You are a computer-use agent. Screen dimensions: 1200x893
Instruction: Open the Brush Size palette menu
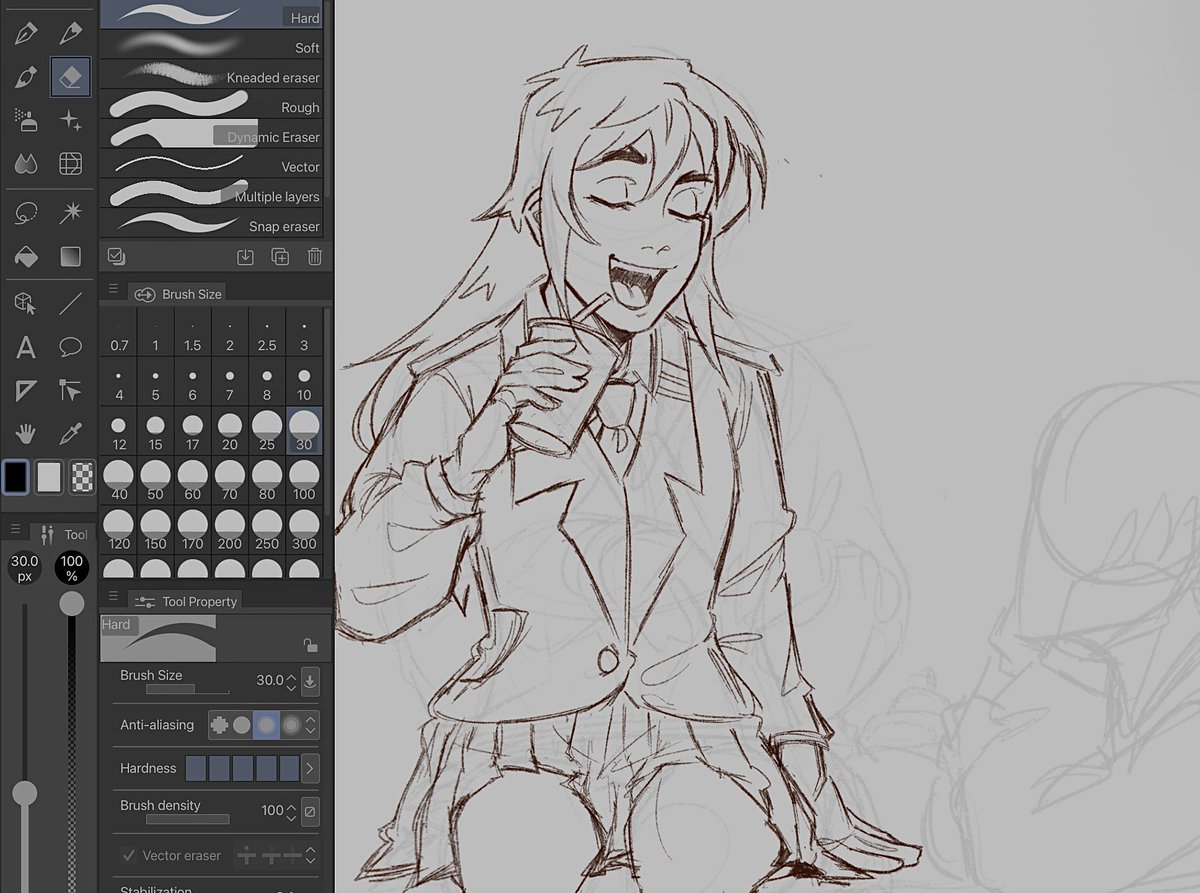tap(113, 288)
